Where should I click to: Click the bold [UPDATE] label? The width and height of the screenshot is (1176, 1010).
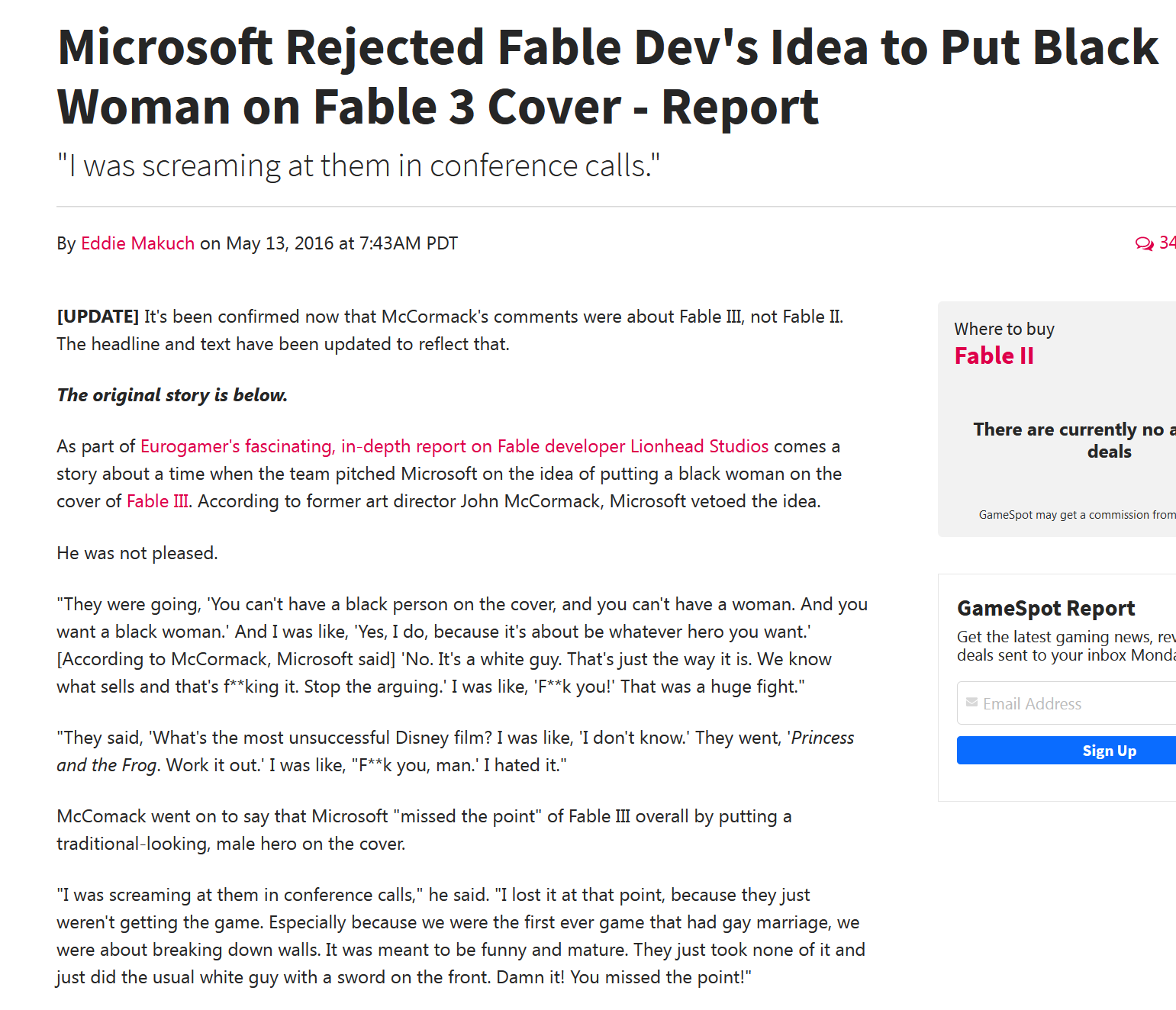click(98, 317)
